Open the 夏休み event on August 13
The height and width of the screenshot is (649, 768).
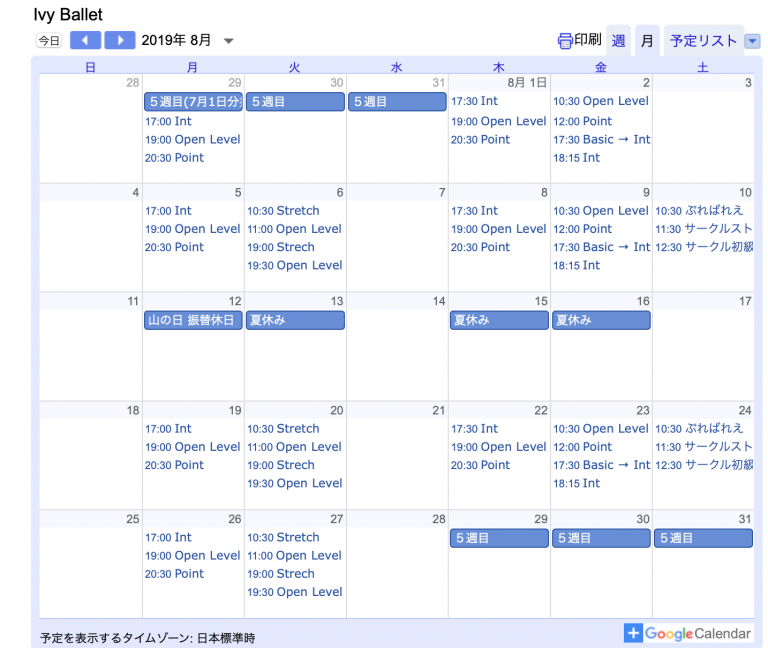[x=295, y=320]
